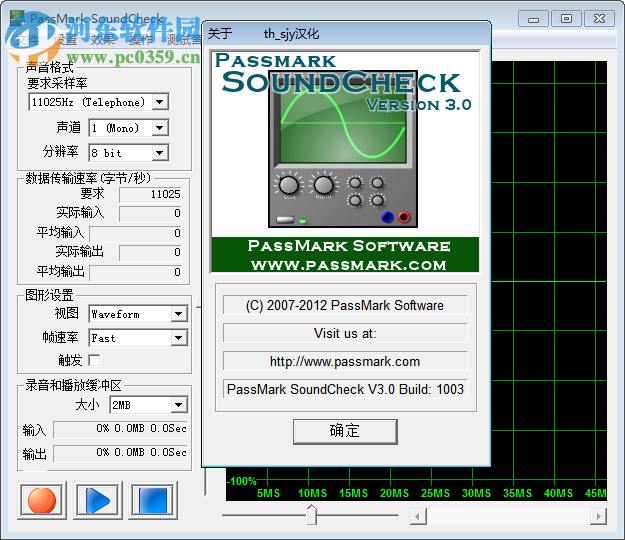Click the PassMark SoundCheck title bar icon
This screenshot has width=625, height=540.
[x=17, y=19]
